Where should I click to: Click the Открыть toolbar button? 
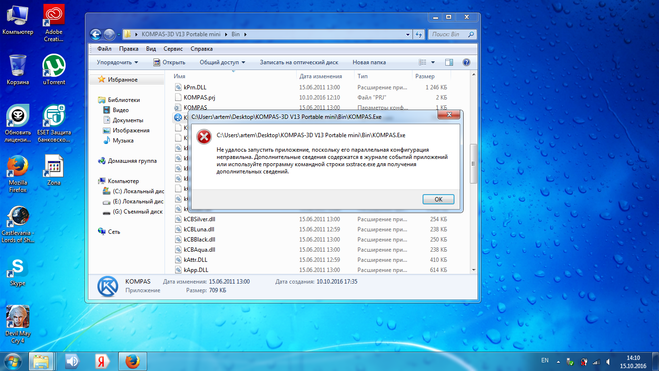point(169,62)
